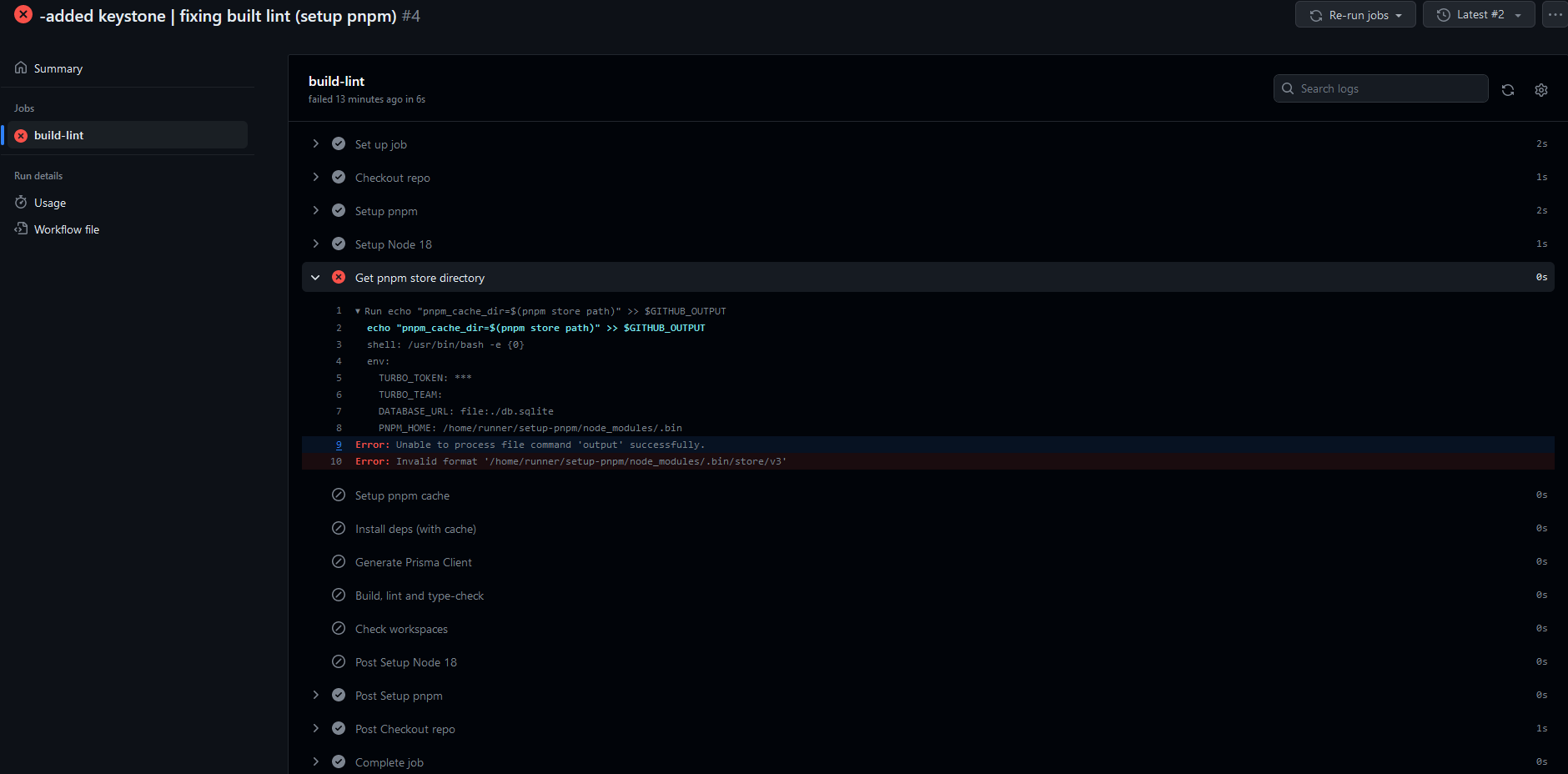The height and width of the screenshot is (774, 1568).
Task: Click the Usage stopwatch icon
Action: (x=21, y=202)
